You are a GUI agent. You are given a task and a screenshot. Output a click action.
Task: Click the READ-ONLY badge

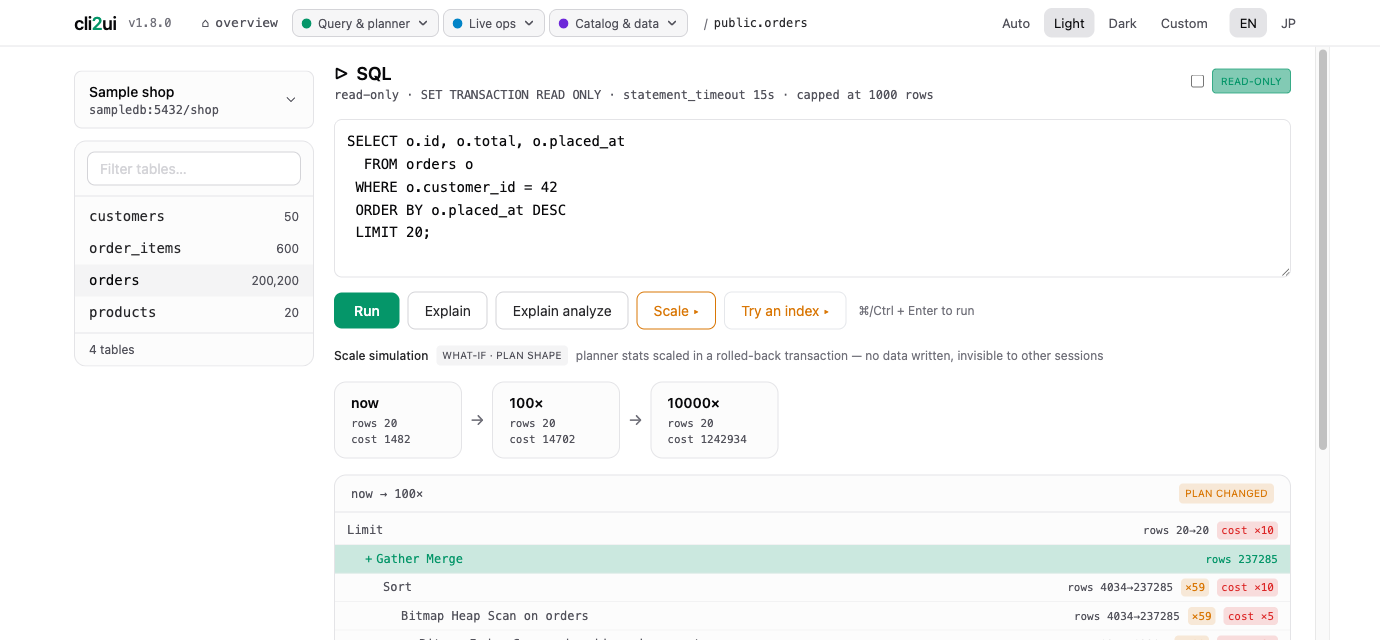(x=1251, y=81)
